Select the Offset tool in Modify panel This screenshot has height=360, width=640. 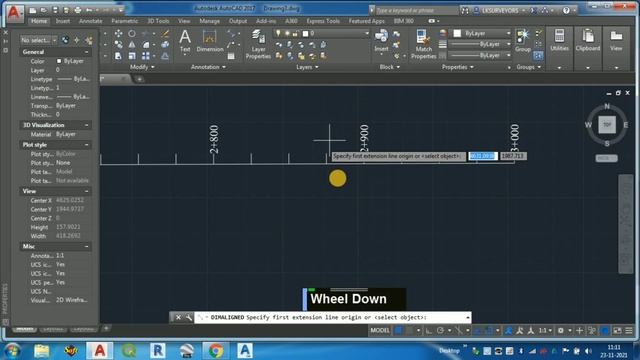pos(165,56)
